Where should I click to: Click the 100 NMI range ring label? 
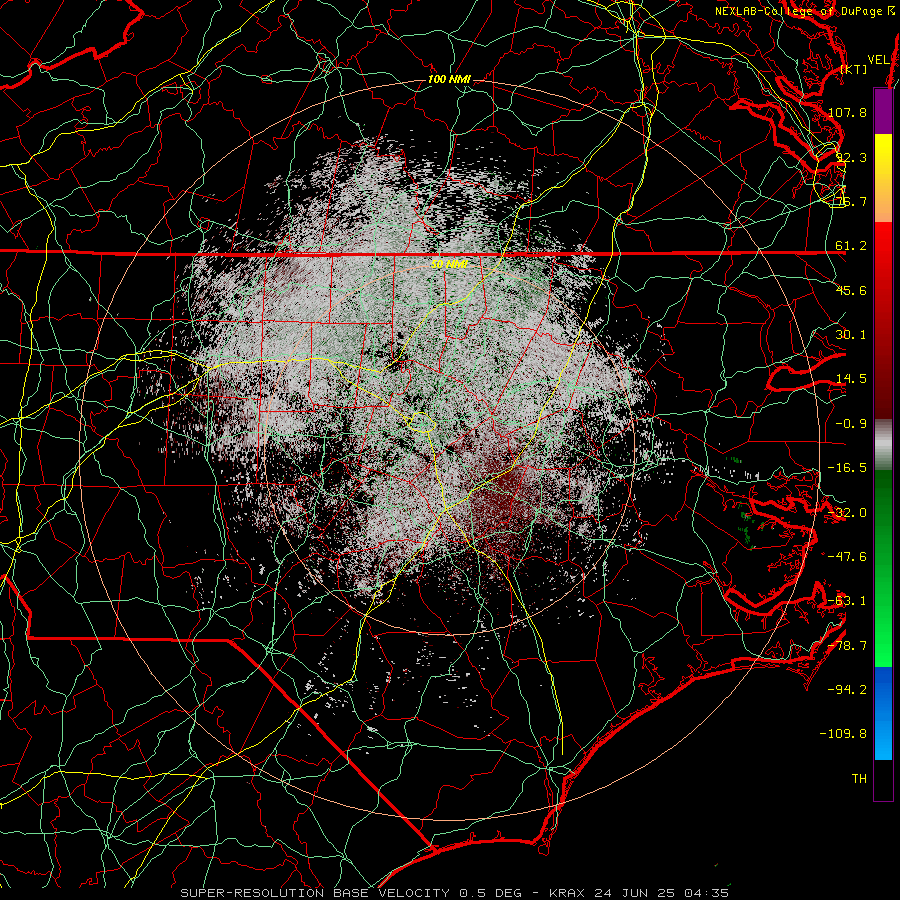click(x=449, y=79)
